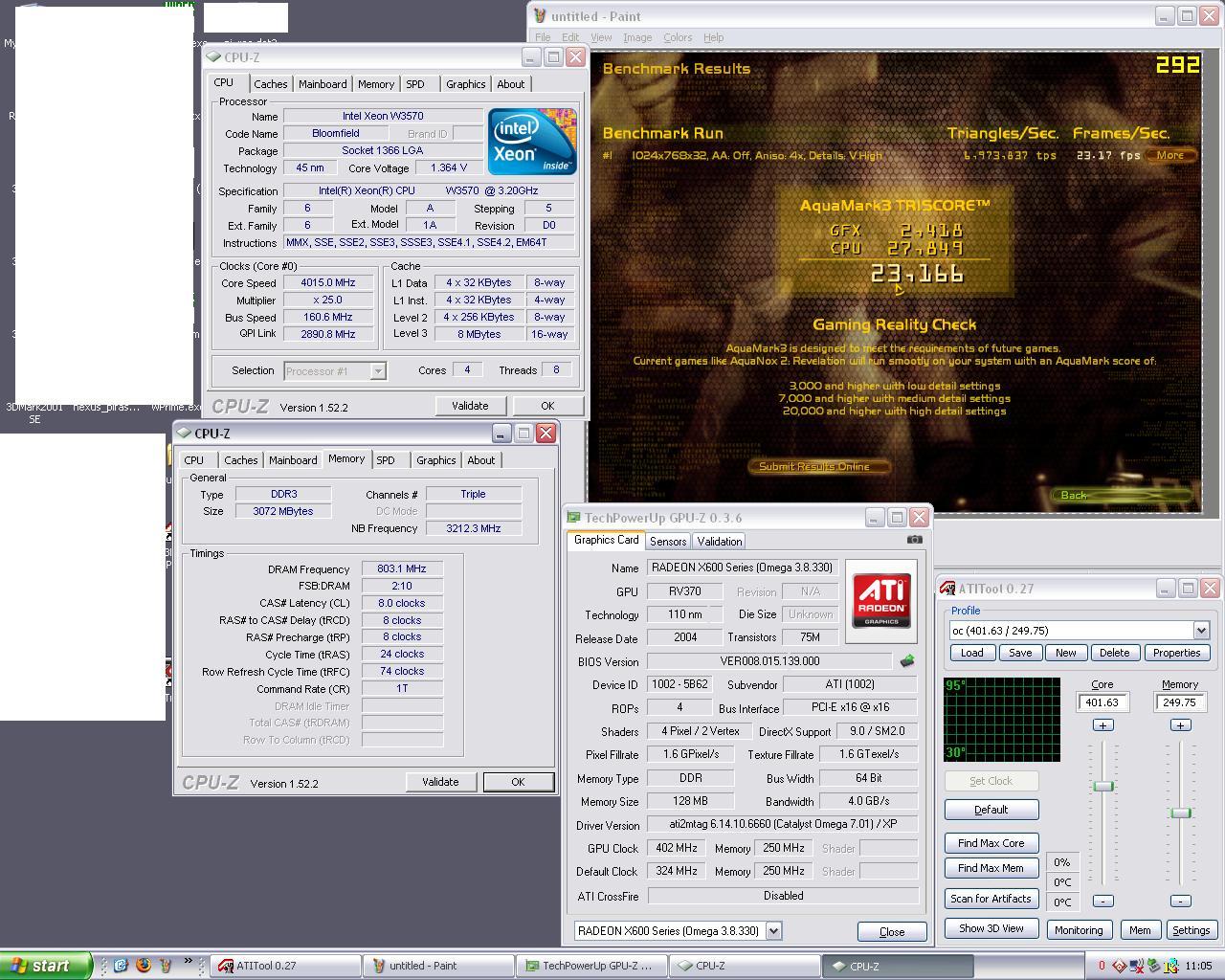The height and width of the screenshot is (980, 1225).
Task: Open the Graphics tab in lower CPU-Z window
Action: [x=436, y=460]
